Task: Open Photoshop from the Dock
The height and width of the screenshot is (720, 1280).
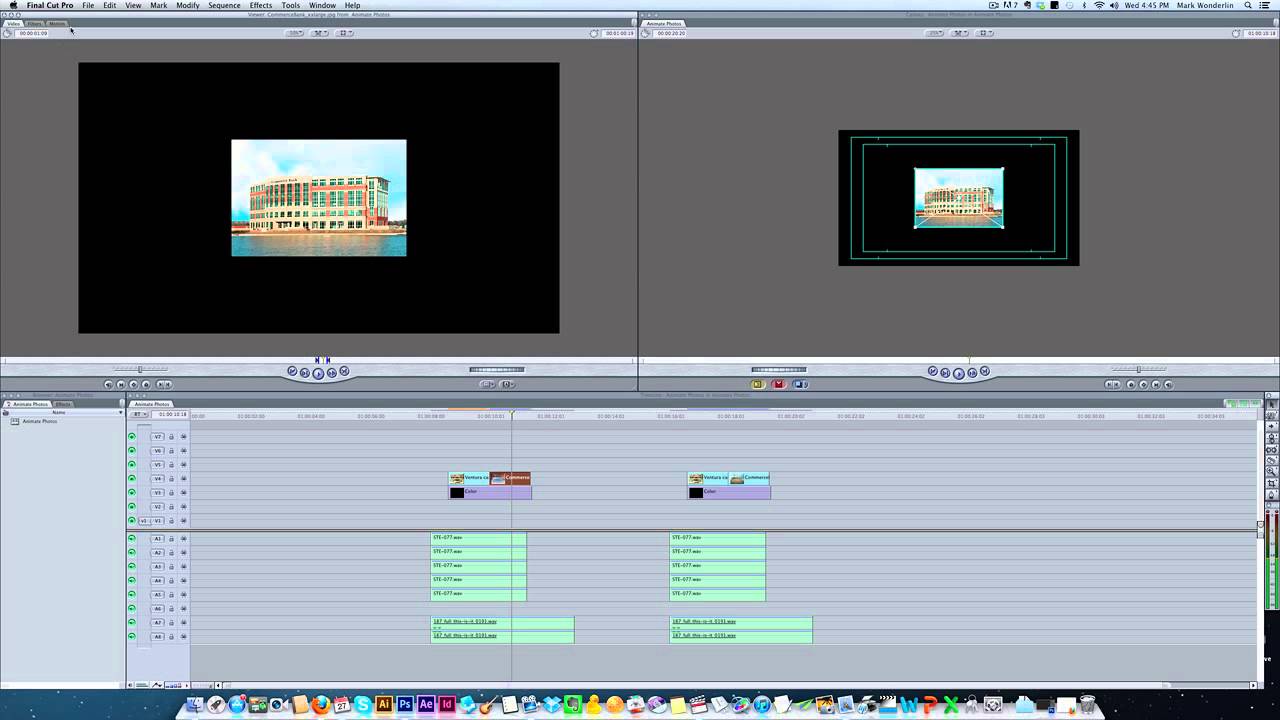Action: coord(405,705)
